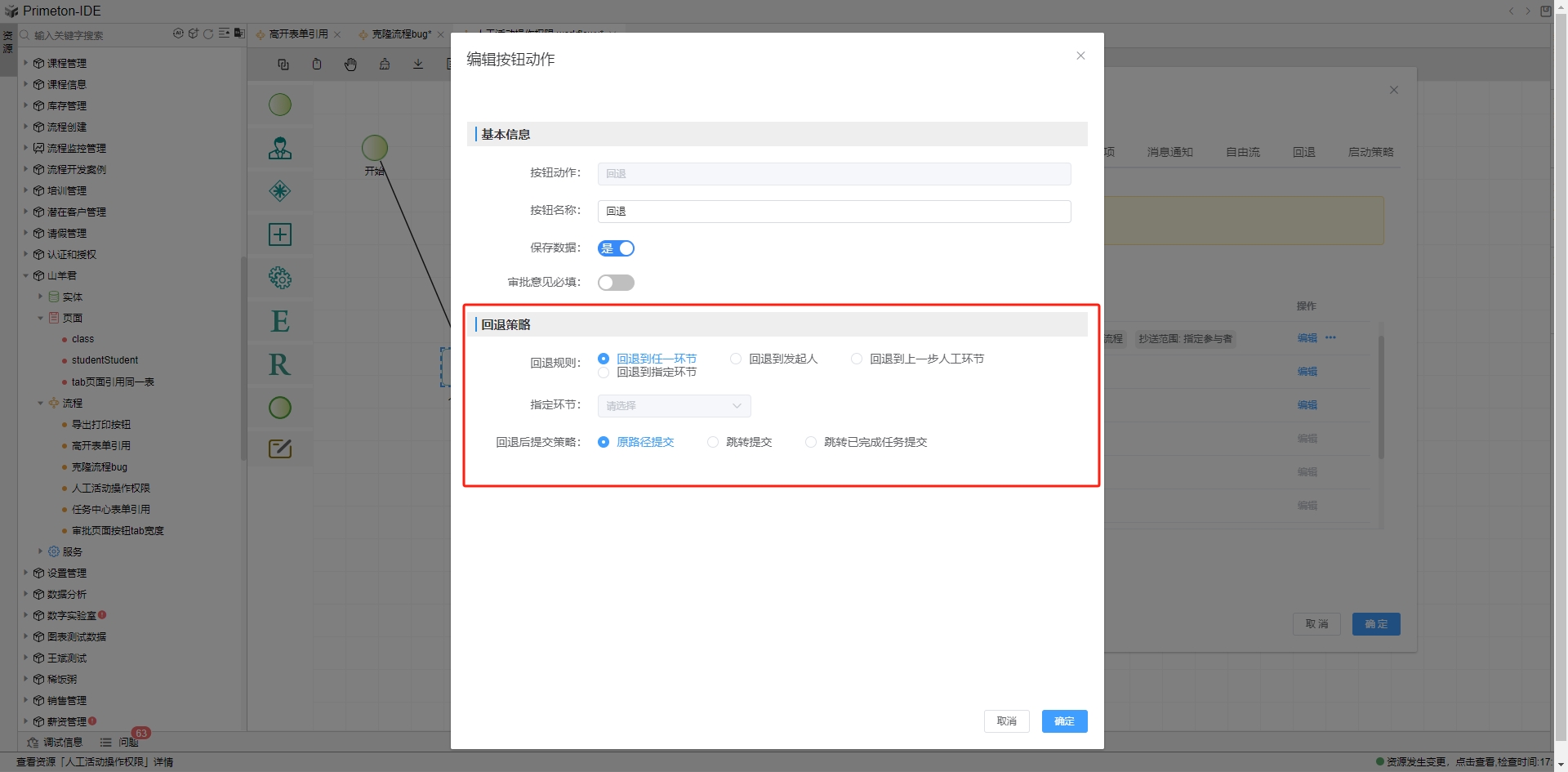Select the hand pan tool in canvas toolbar
Image resolution: width=1568 pixels, height=772 pixels.
click(x=350, y=65)
